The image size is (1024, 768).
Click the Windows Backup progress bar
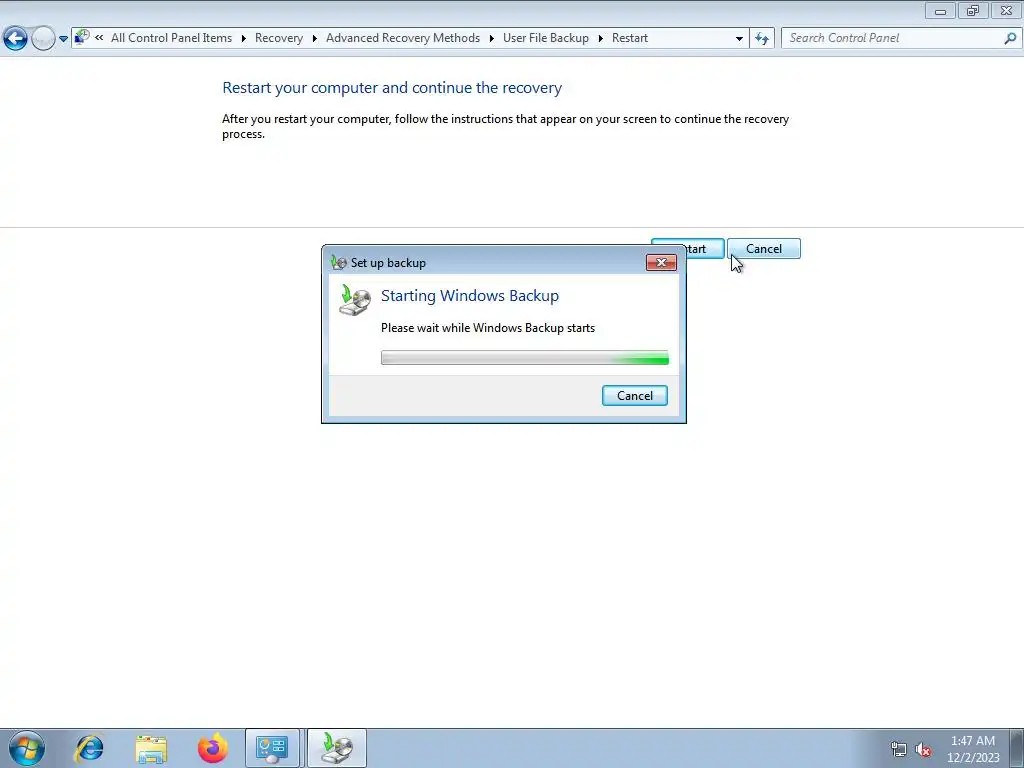(x=525, y=358)
